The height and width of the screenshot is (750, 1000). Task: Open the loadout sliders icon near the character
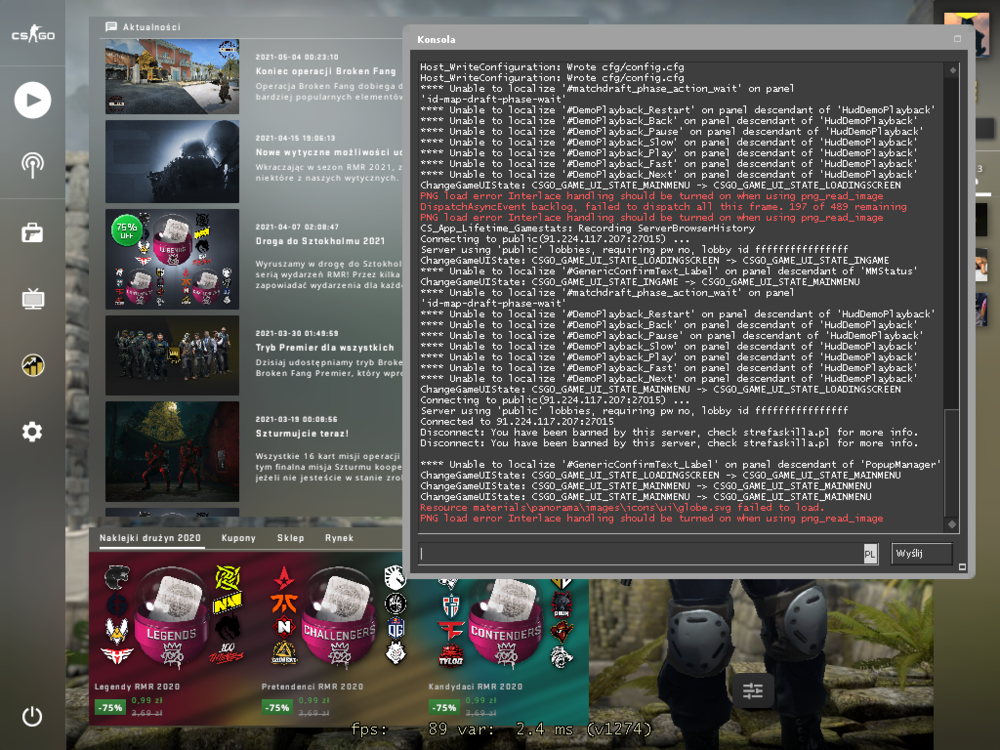[x=753, y=690]
